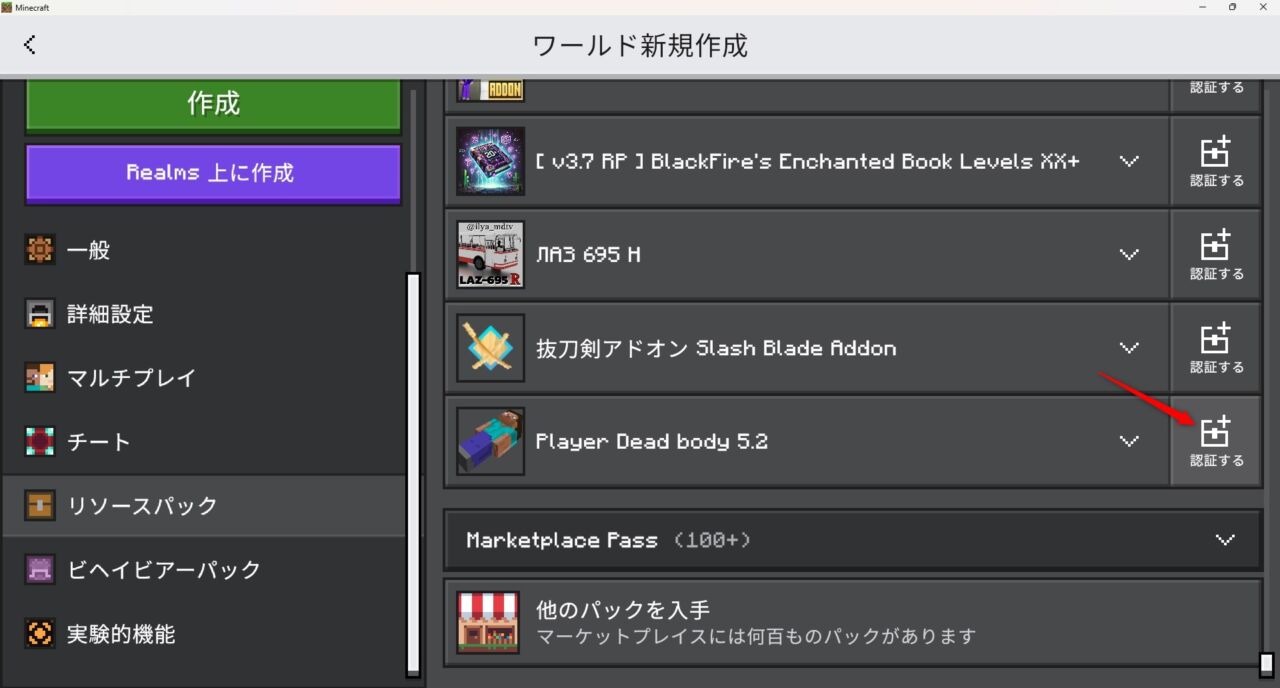Click the ЛАЗ 695 Н pack name
The height and width of the screenshot is (688, 1280).
click(588, 254)
